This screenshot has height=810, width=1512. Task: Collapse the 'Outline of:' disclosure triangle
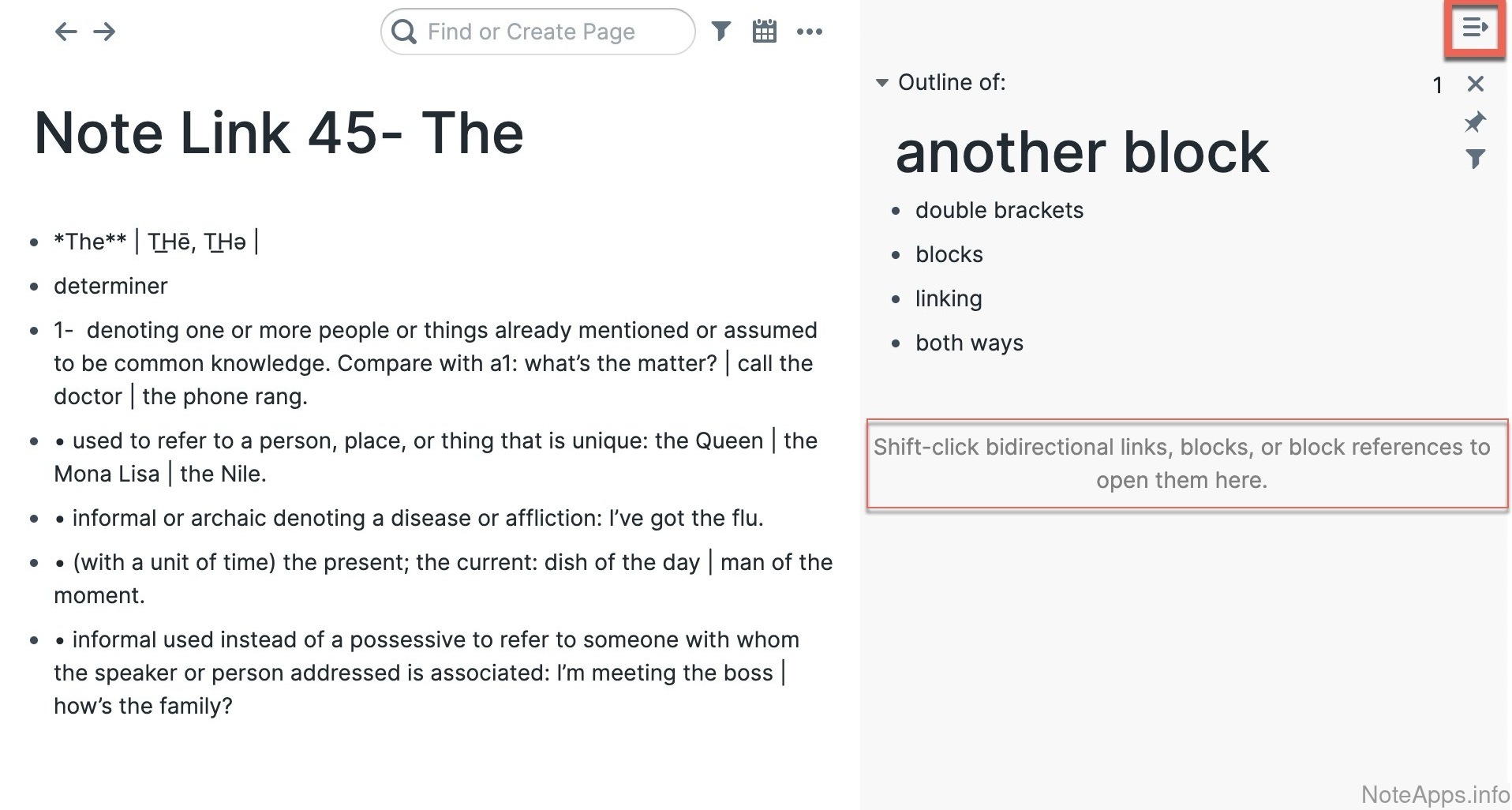[882, 83]
